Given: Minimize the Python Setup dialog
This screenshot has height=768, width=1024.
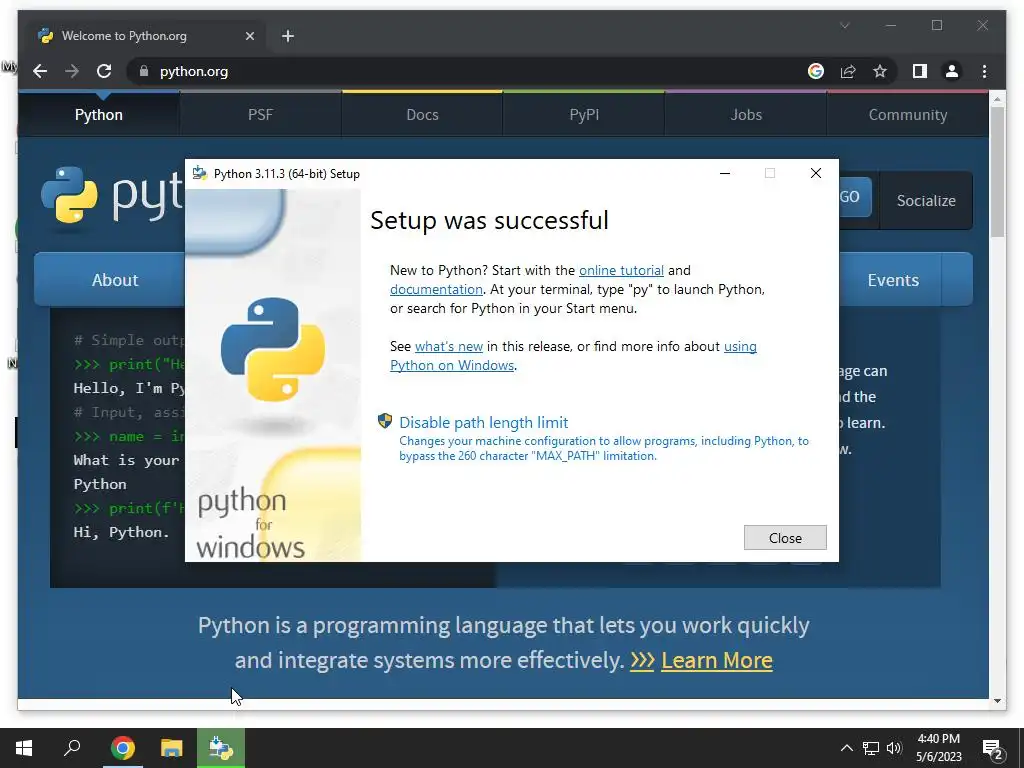Looking at the screenshot, I should pyautogui.click(x=725, y=173).
